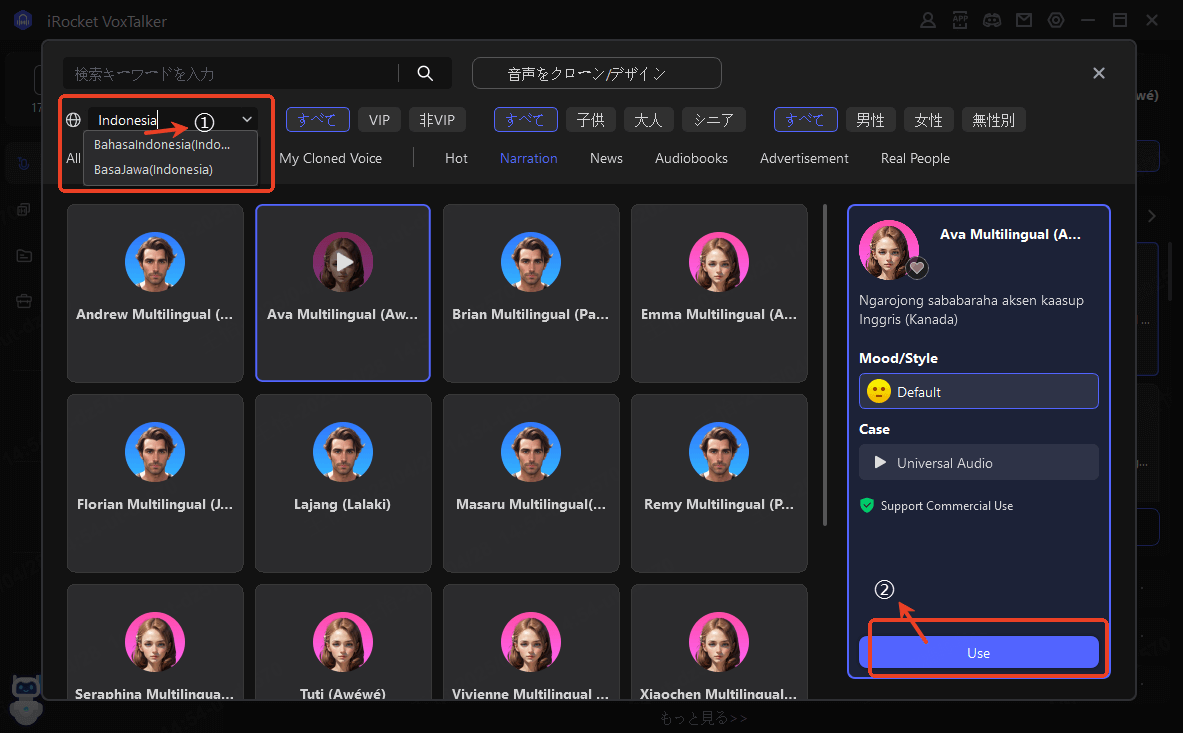The width and height of the screenshot is (1183, 733).
Task: Switch to the News tab
Action: click(607, 158)
